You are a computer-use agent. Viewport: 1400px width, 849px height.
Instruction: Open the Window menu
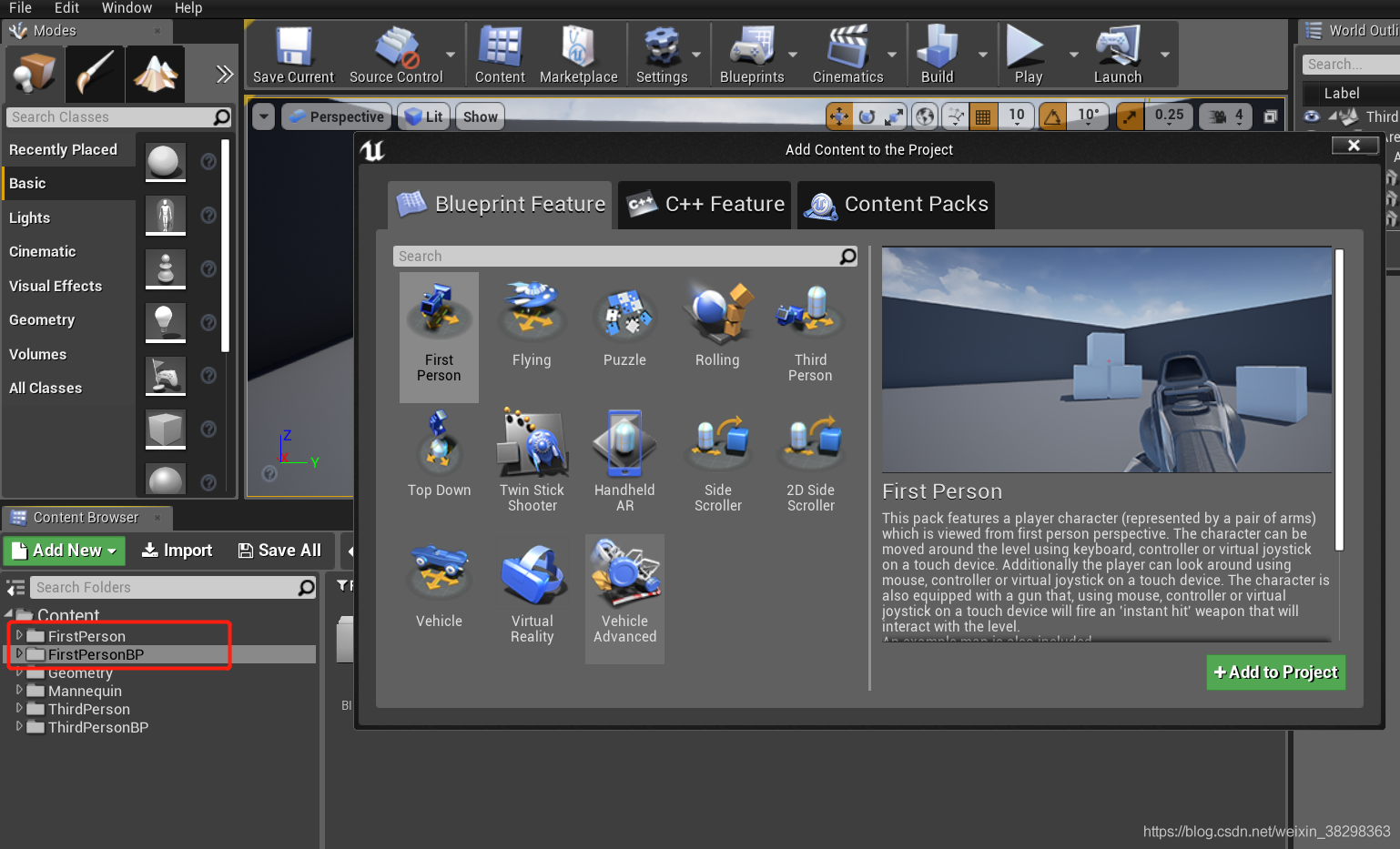(127, 8)
